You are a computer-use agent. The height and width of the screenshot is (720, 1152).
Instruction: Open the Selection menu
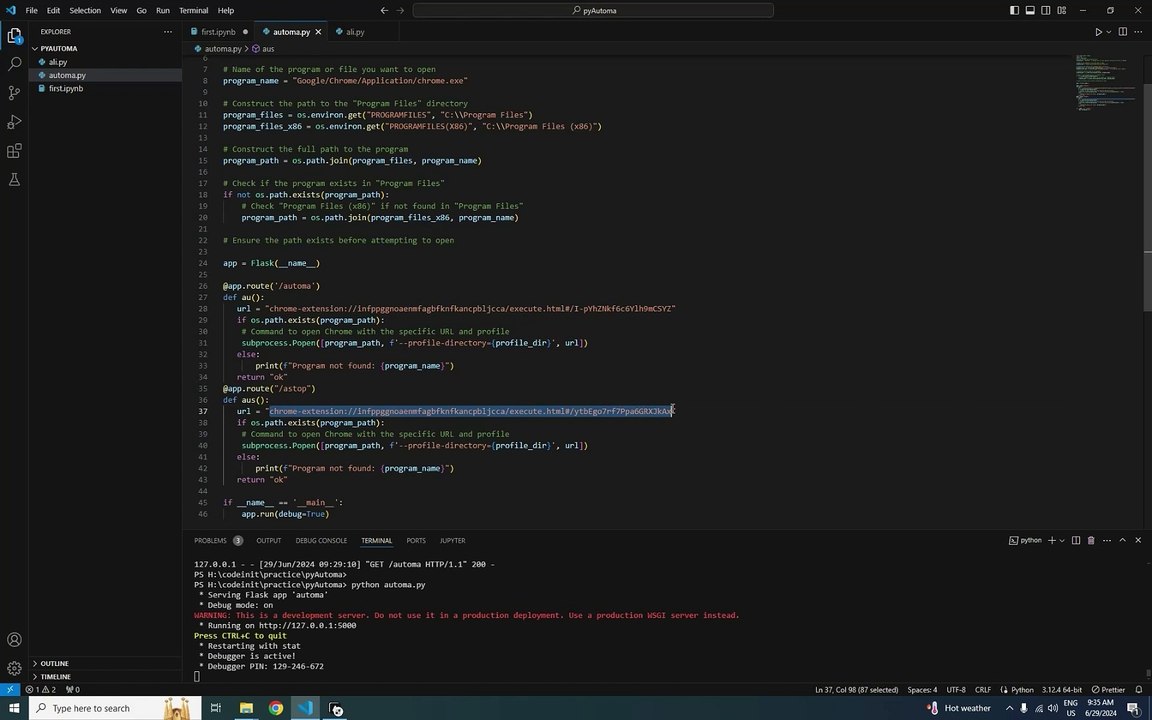click(85, 10)
